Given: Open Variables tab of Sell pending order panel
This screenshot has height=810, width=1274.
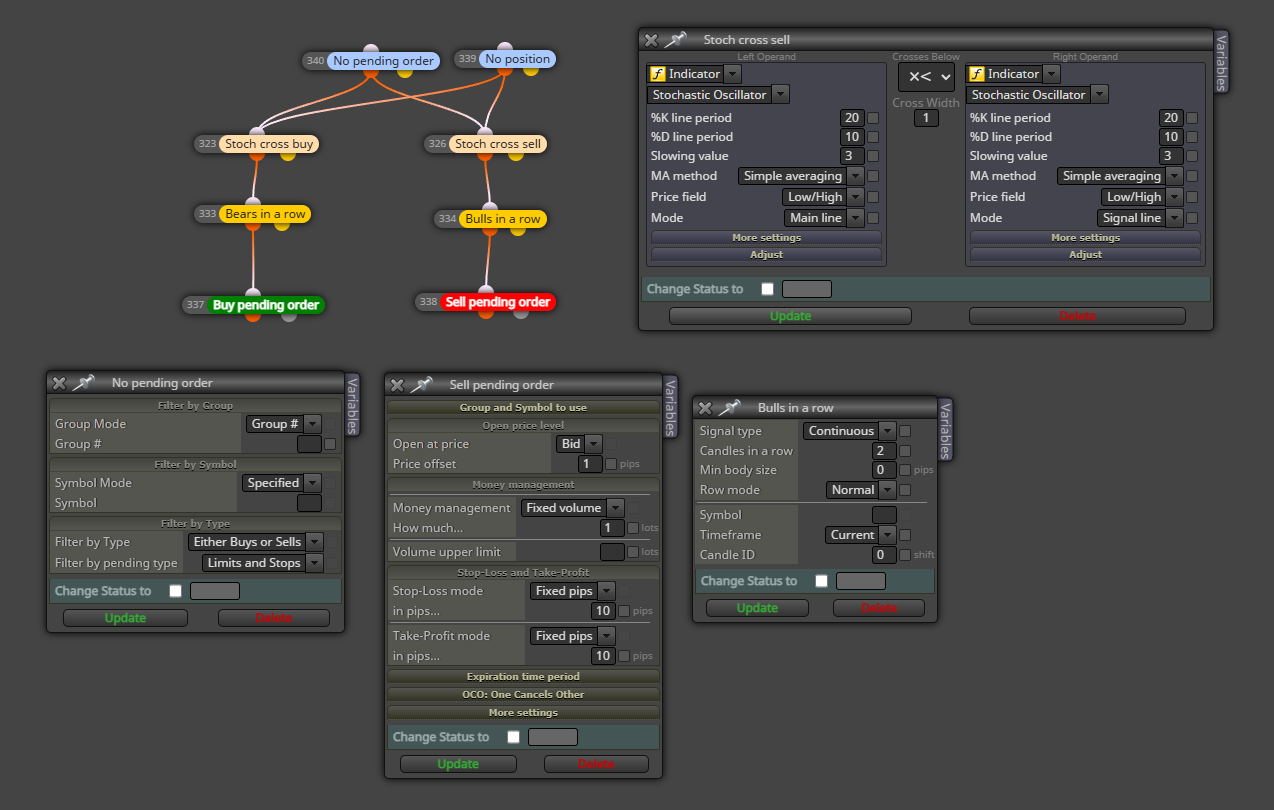Looking at the screenshot, I should click(671, 407).
